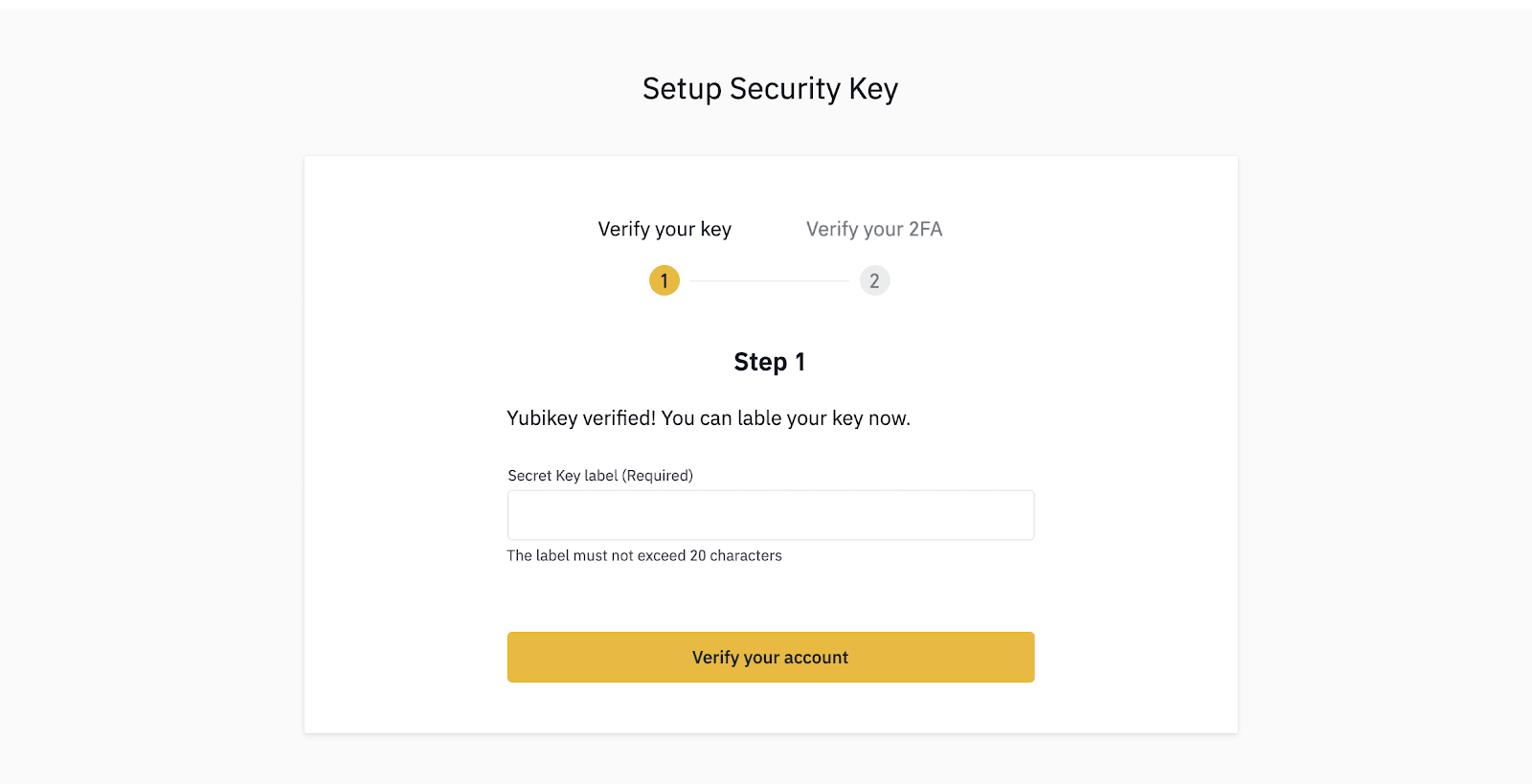This screenshot has height=784, width=1532.
Task: Click the Verify your account button
Action: 771,657
